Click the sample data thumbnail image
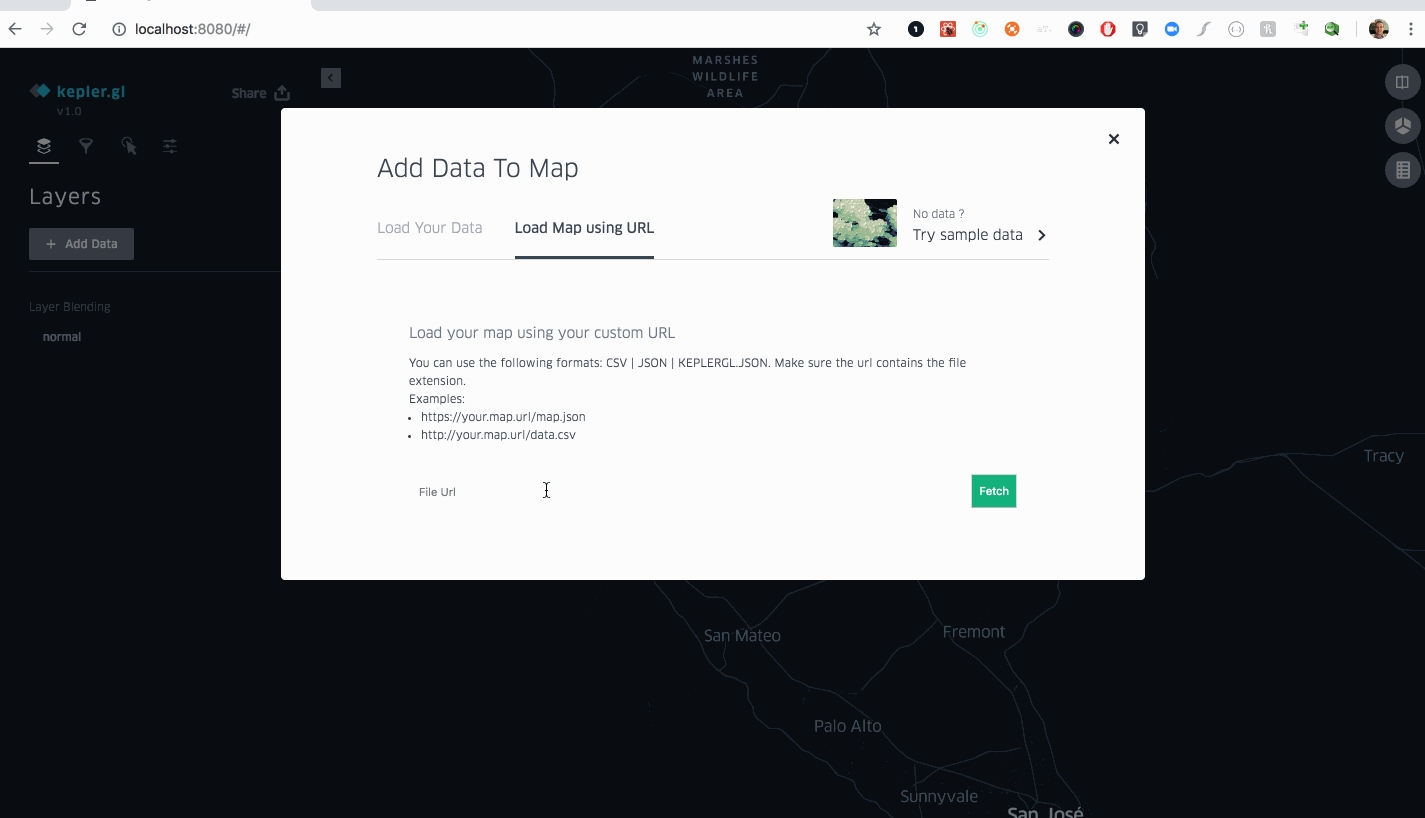Screen dimensions: 1425x818 [x=864, y=223]
